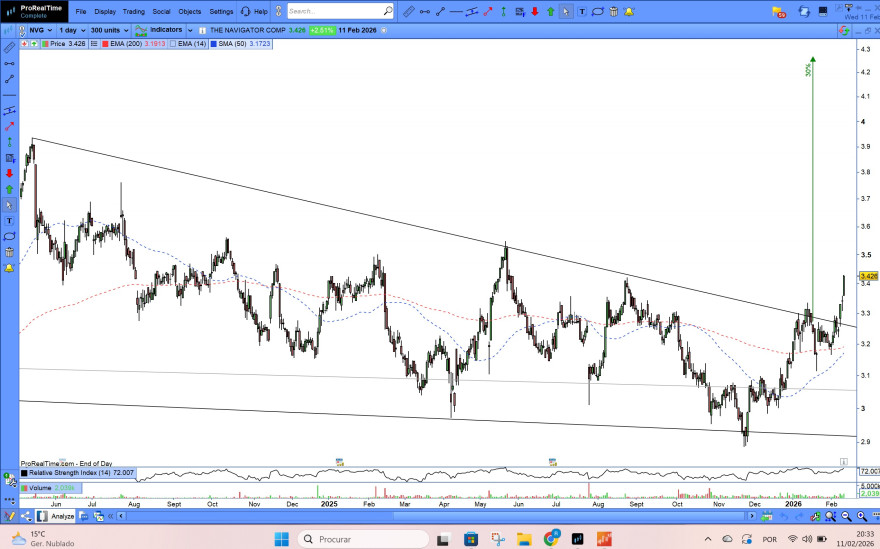Open the Objects menu
The image size is (880, 549).
[x=189, y=11]
